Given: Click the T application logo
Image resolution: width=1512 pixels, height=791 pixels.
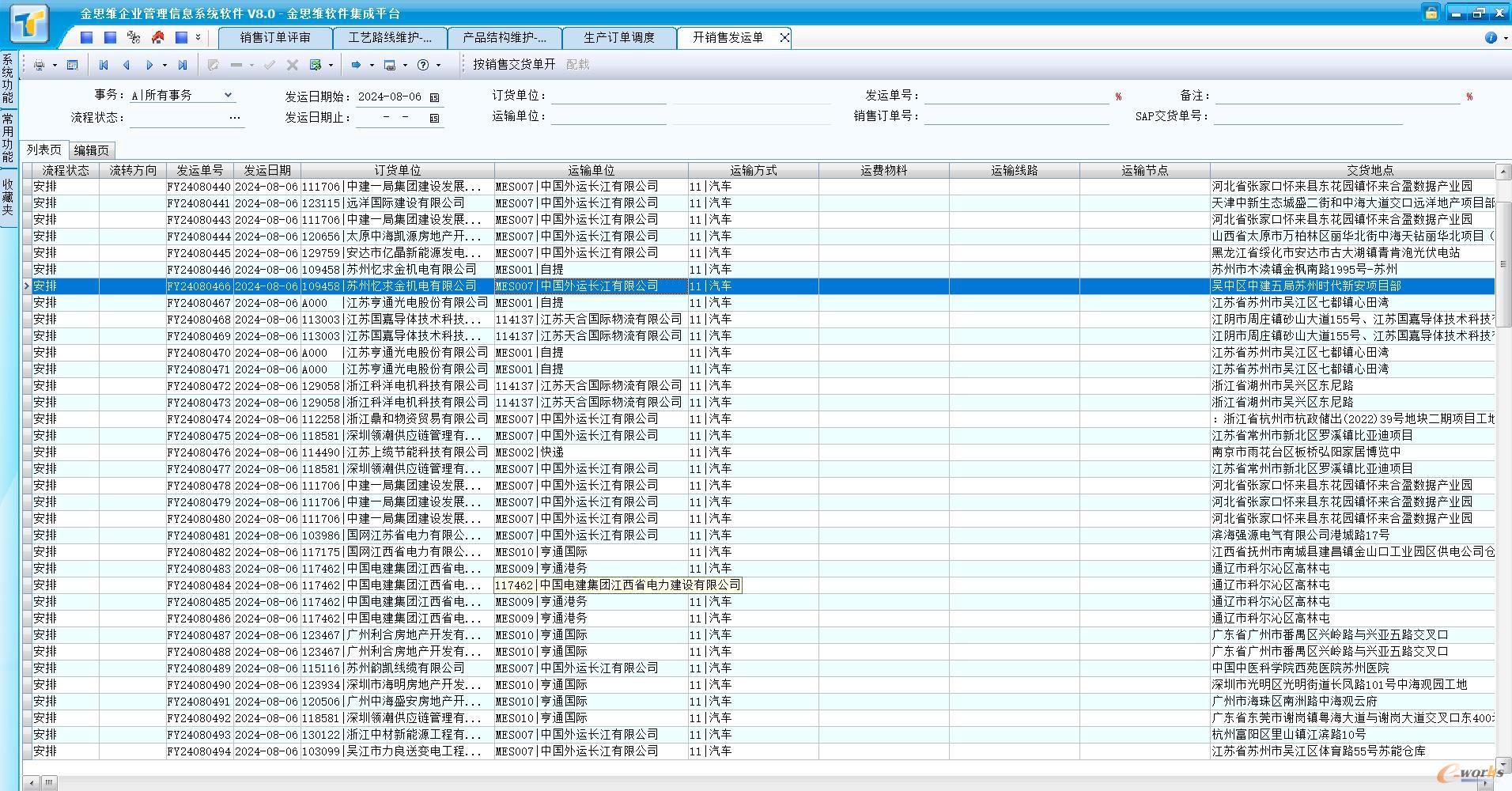Looking at the screenshot, I should point(30,24).
